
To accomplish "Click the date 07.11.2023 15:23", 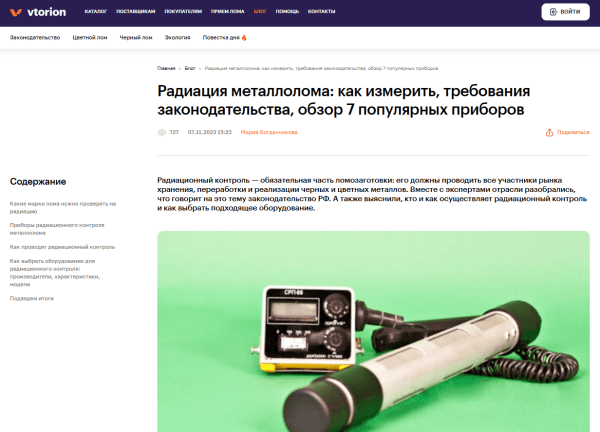I will pyautogui.click(x=210, y=132).
